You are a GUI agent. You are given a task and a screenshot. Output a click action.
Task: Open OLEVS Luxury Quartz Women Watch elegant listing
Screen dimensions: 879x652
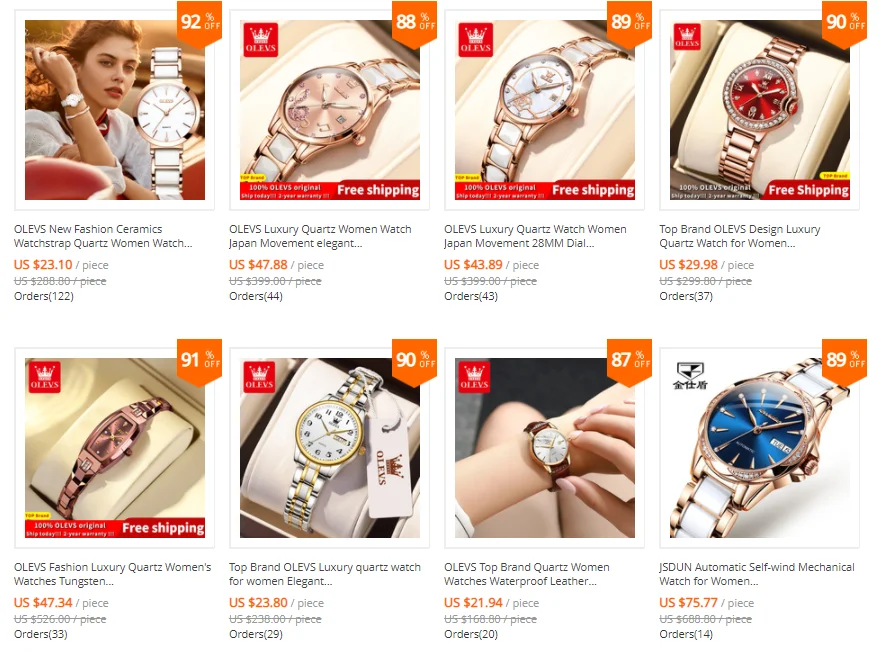pos(320,236)
